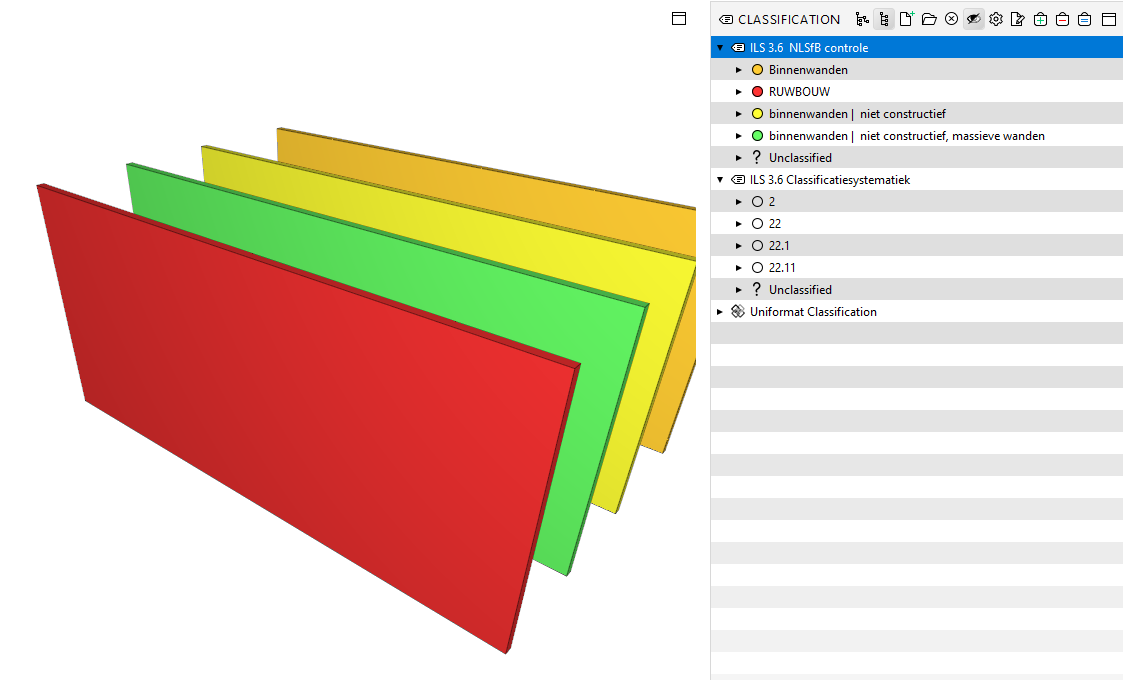Collapse ILS 3.6 Classificatiesystematiek node
1123x680 pixels.
720,180
